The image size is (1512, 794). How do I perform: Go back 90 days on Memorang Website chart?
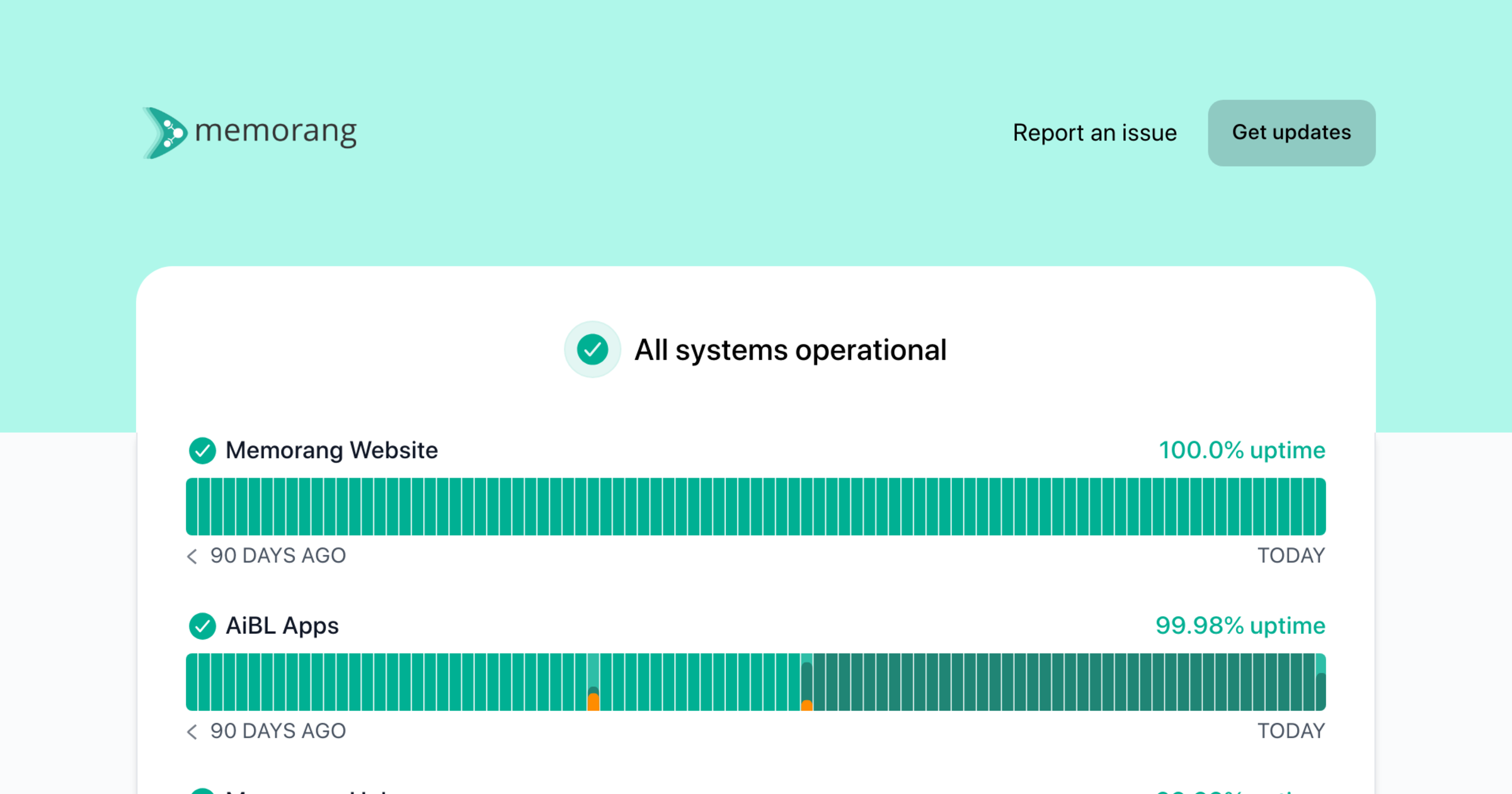192,556
